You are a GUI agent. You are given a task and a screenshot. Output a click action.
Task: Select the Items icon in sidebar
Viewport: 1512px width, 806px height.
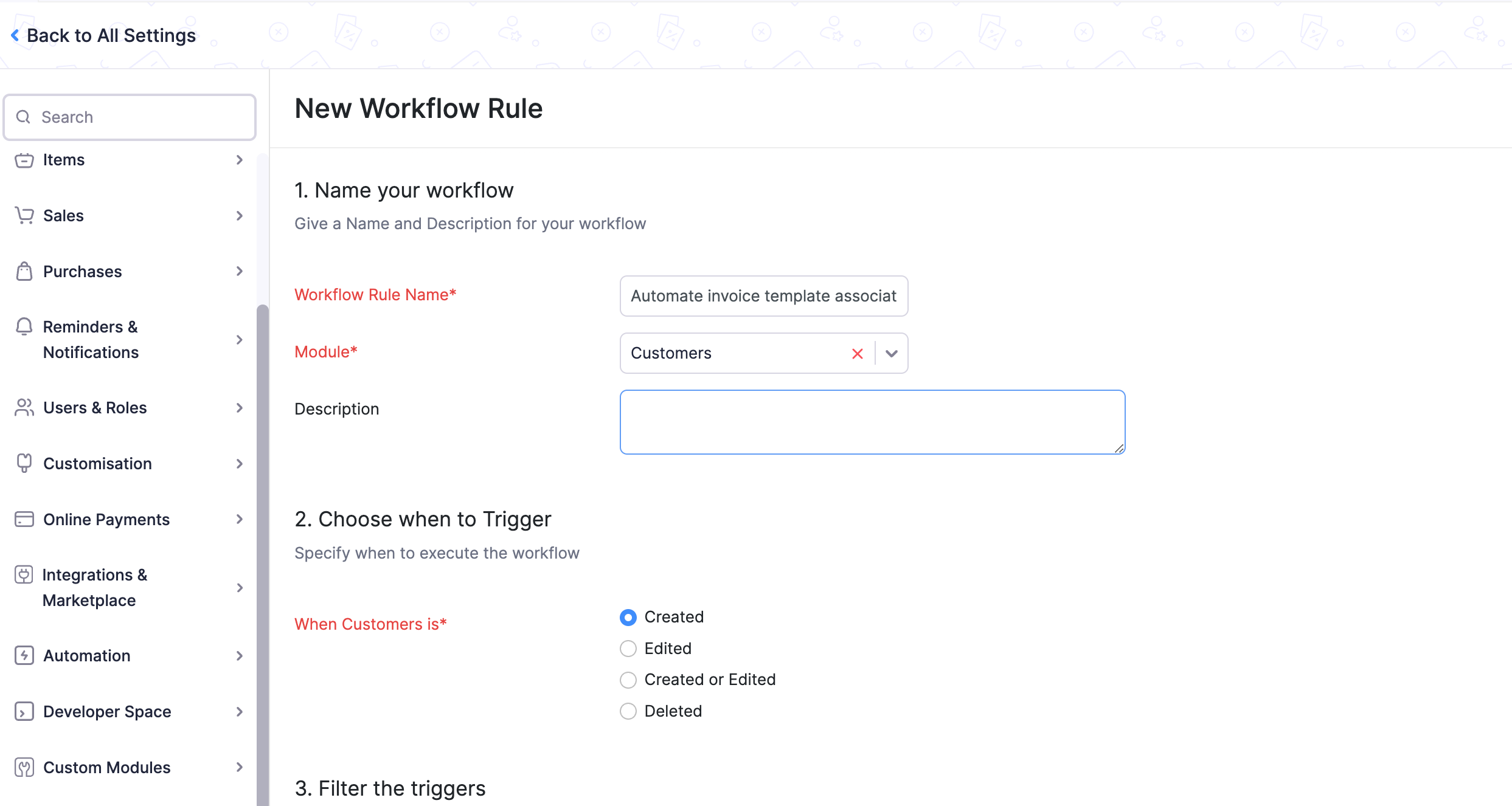(x=24, y=160)
